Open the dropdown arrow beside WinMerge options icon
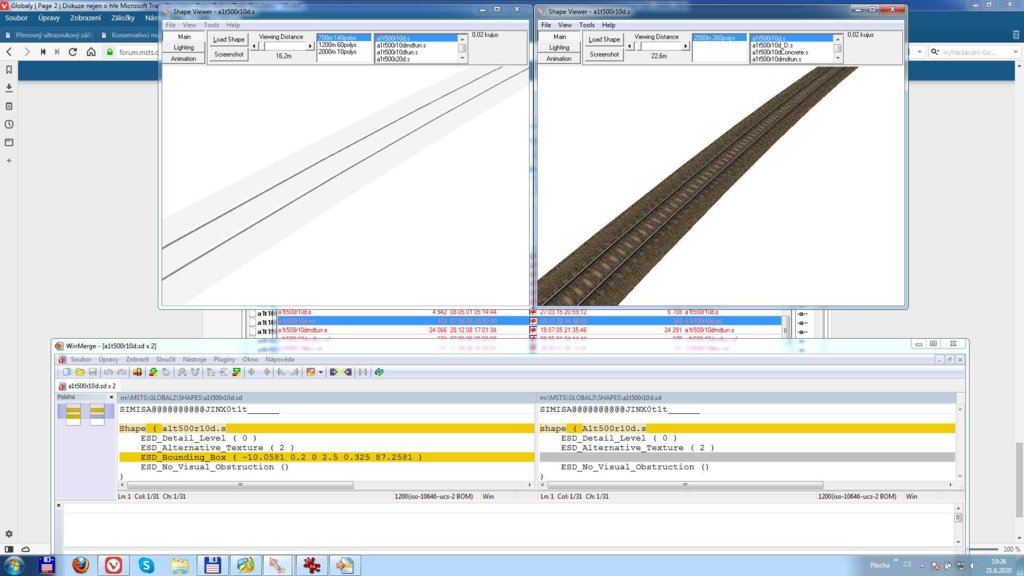1024x576 pixels. coord(321,372)
